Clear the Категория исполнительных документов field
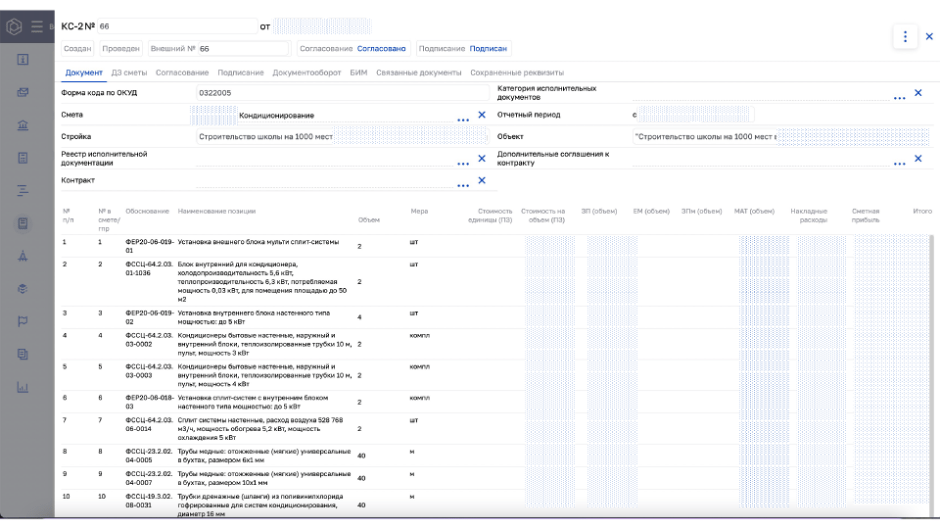941x529 pixels. coord(918,93)
